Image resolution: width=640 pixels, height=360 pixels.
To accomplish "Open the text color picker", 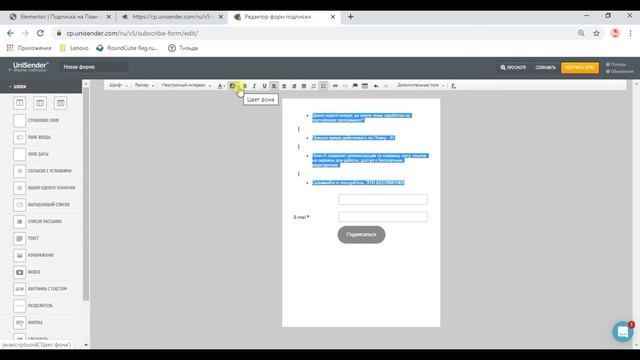I will [x=221, y=86].
